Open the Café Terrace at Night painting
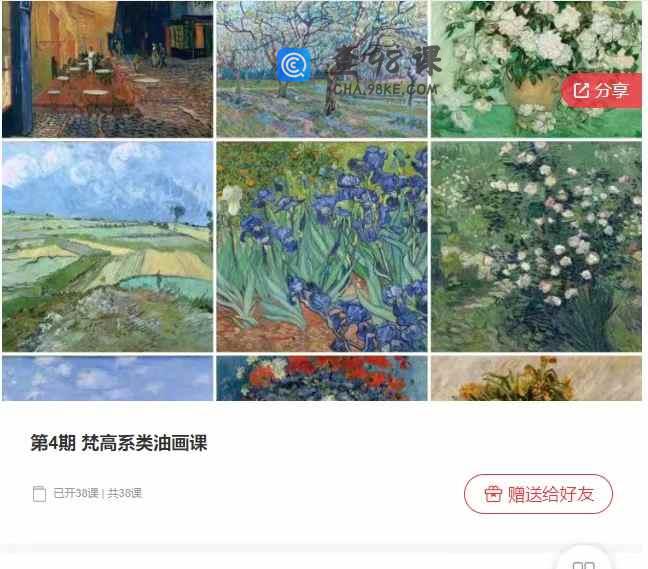648x569 pixels. tap(107, 69)
